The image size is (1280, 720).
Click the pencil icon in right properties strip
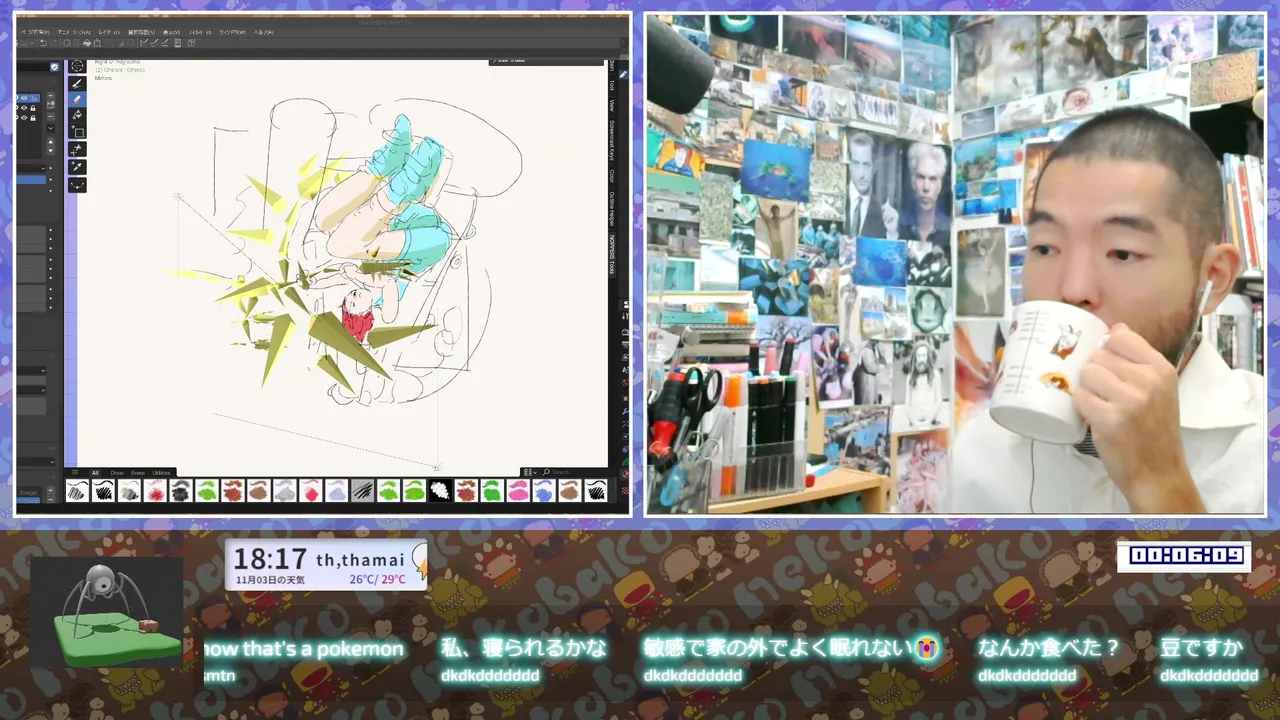click(623, 74)
